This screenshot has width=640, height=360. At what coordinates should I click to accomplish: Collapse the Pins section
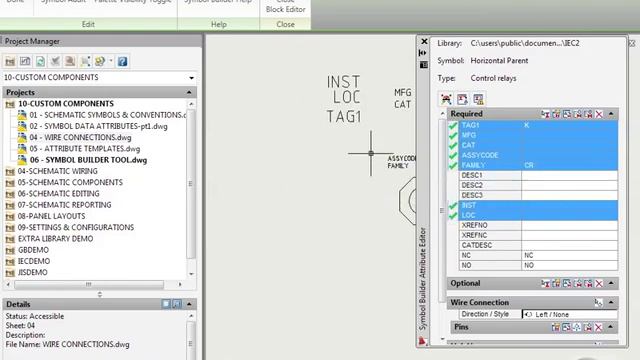[611, 327]
